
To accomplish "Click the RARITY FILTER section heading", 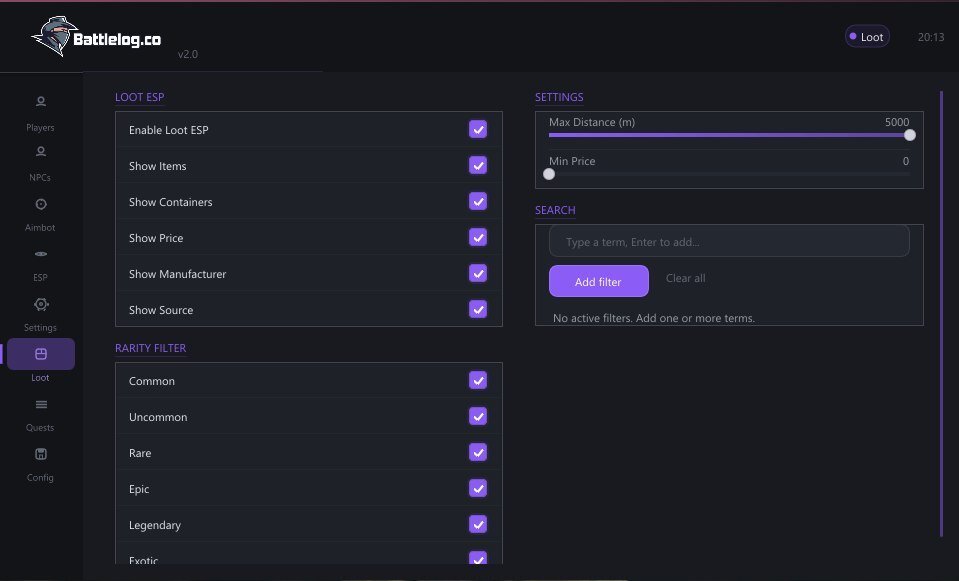I will [x=150, y=348].
